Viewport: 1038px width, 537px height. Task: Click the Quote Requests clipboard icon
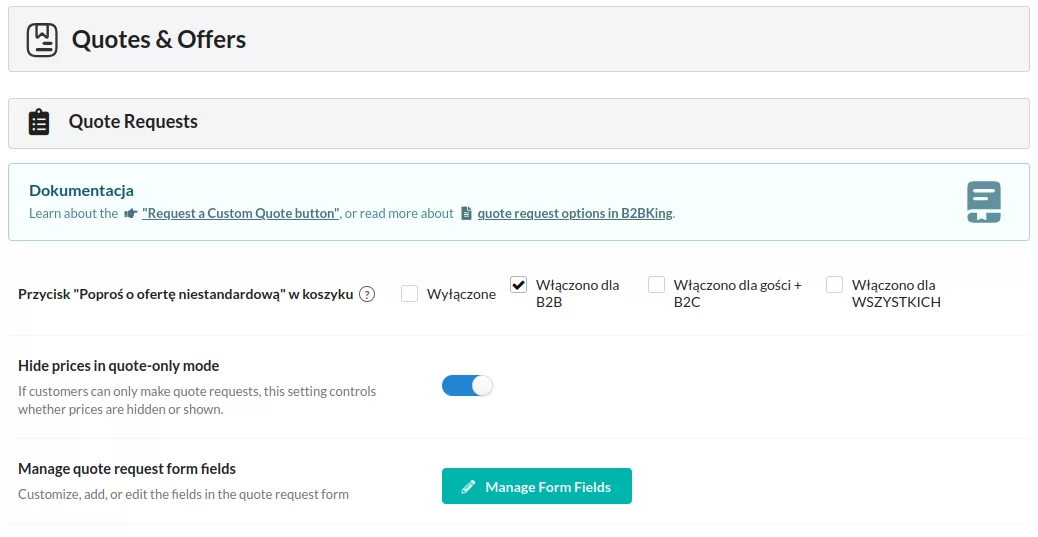click(39, 122)
